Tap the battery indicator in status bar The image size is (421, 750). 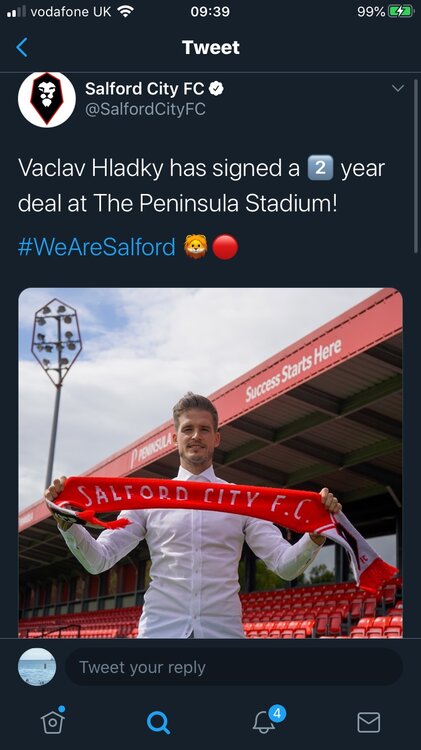click(401, 11)
